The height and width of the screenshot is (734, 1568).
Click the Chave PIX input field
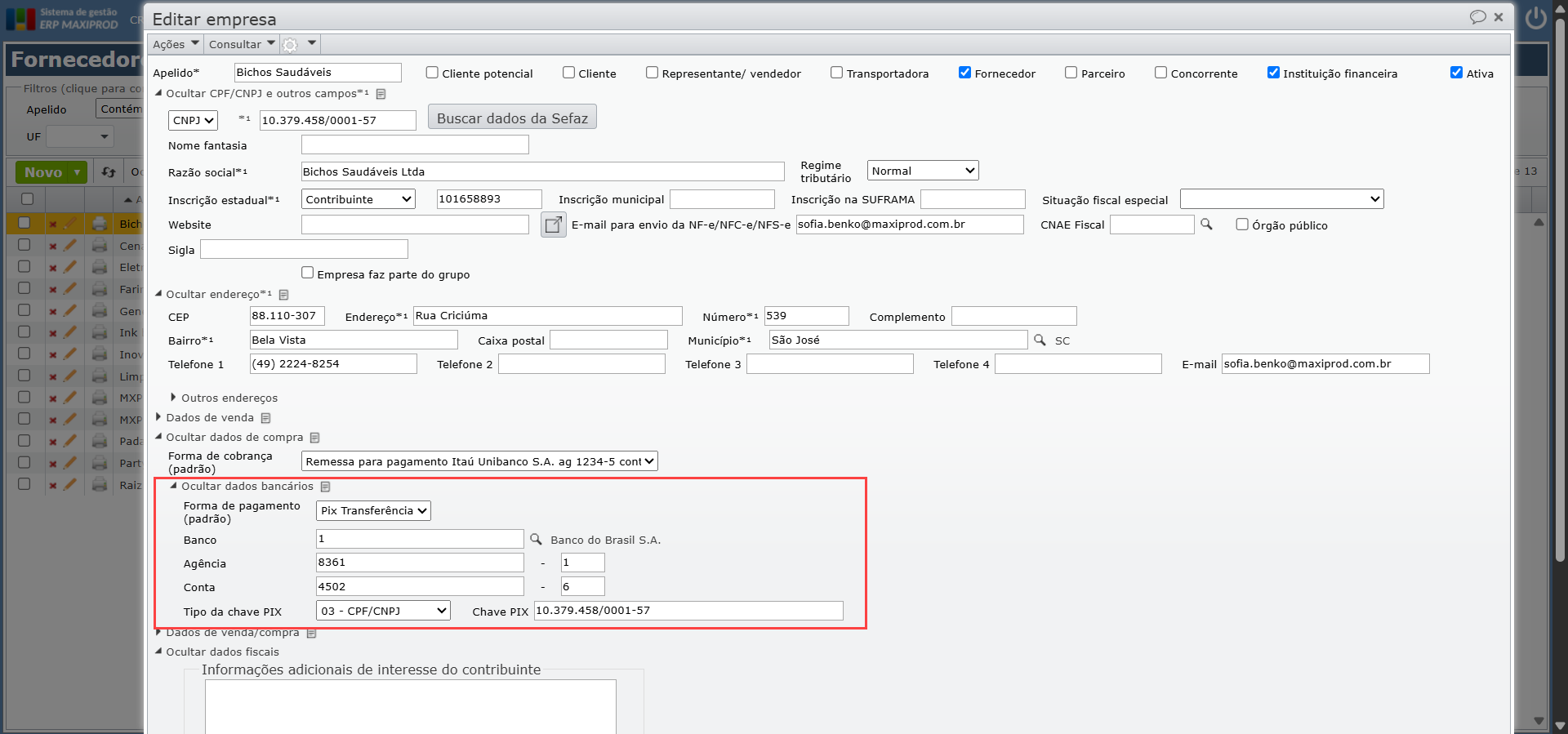tap(688, 611)
